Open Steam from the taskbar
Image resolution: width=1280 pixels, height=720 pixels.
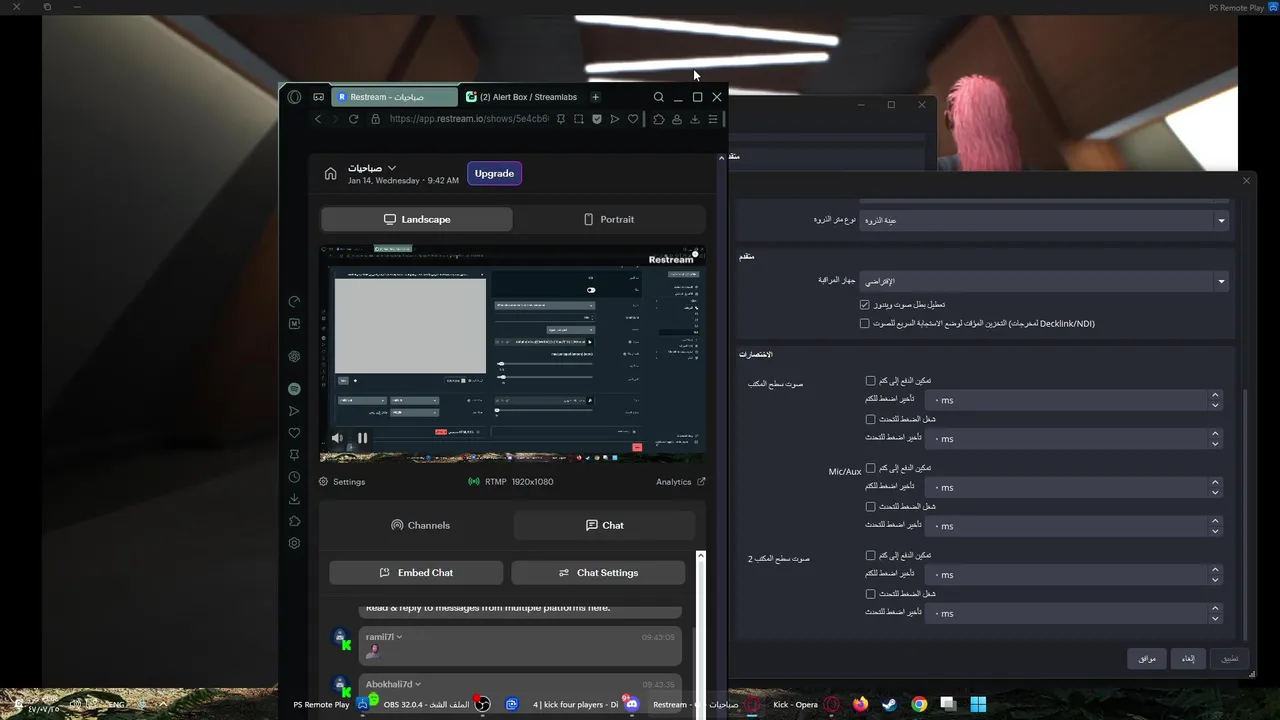tap(889, 704)
